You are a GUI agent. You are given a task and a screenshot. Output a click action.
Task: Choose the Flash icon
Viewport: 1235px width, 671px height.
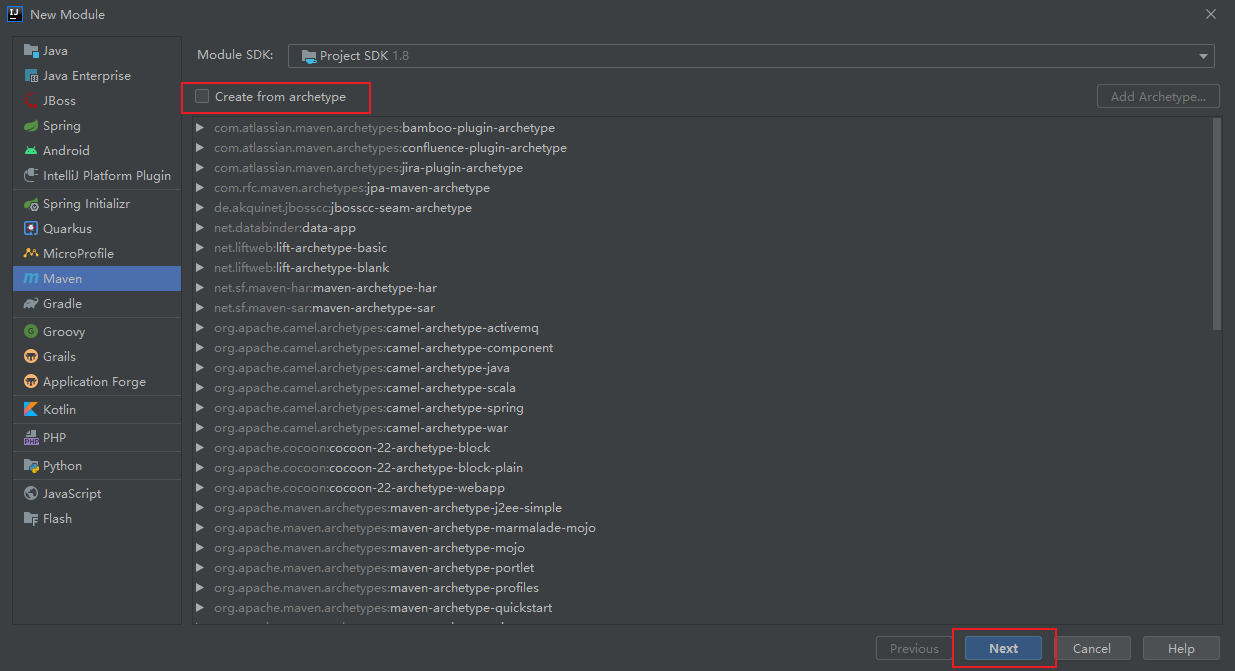pos(31,519)
